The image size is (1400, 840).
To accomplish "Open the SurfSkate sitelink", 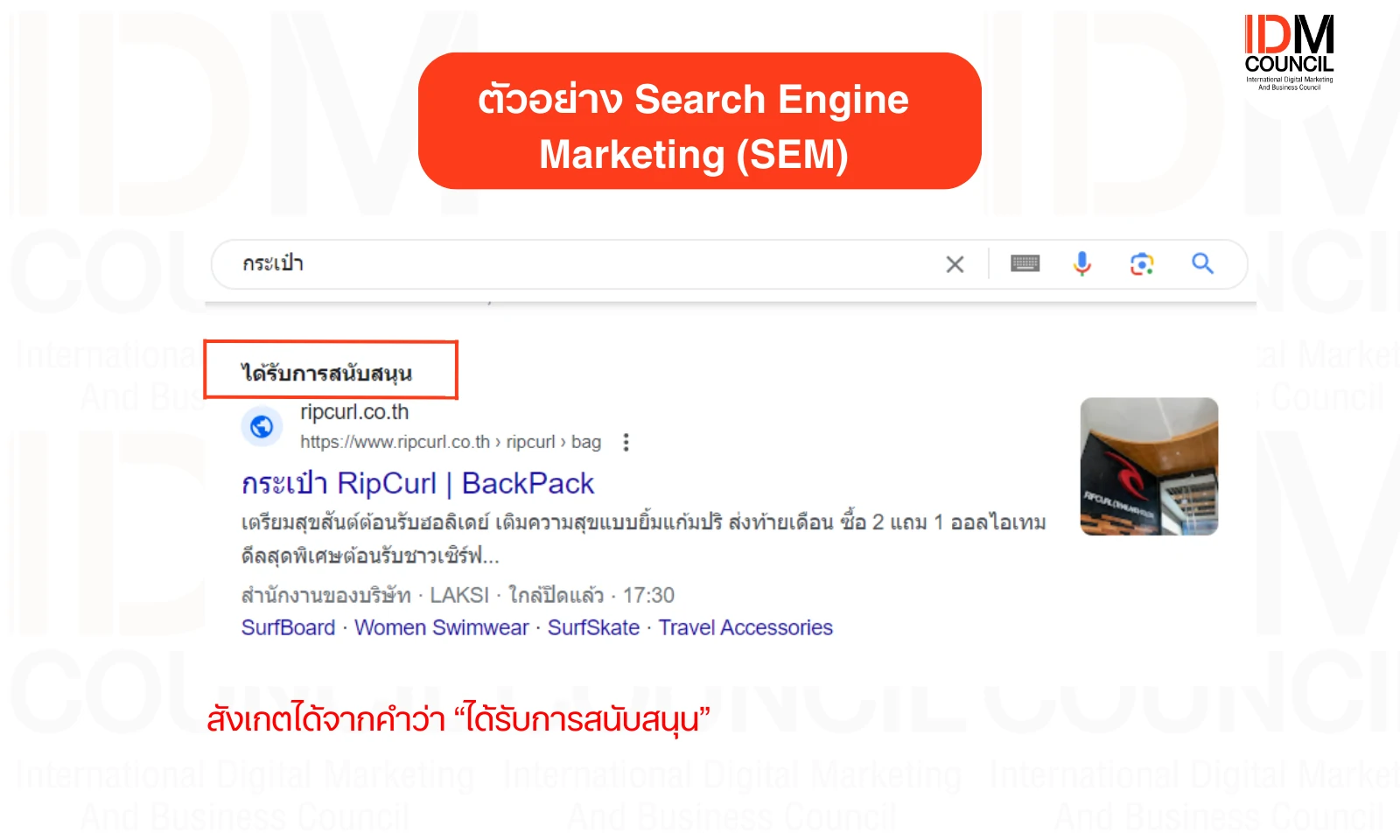I will click(593, 627).
